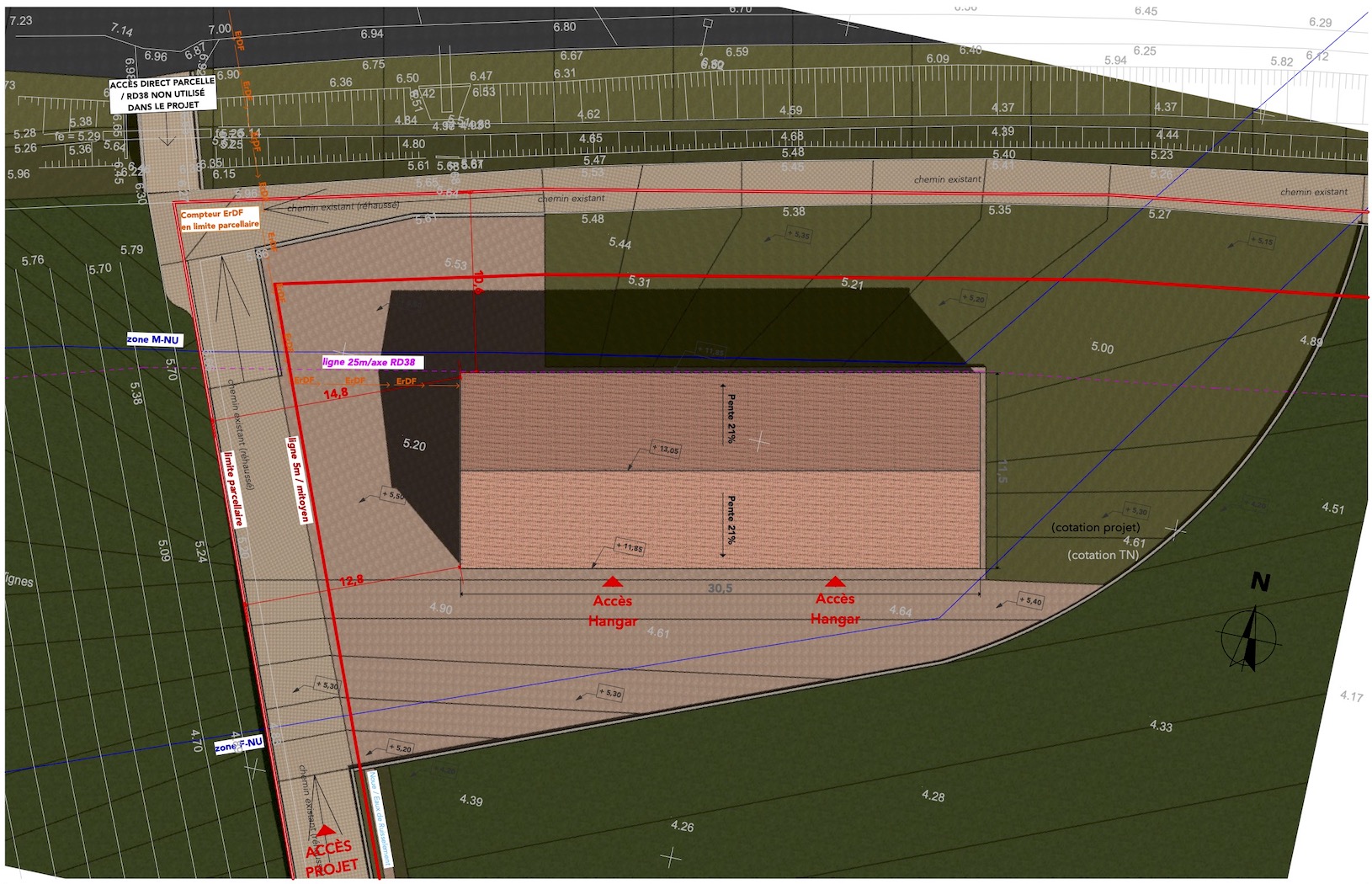Click red arrow above ACCÈS PROJET text
1372x884 pixels.
point(325,830)
